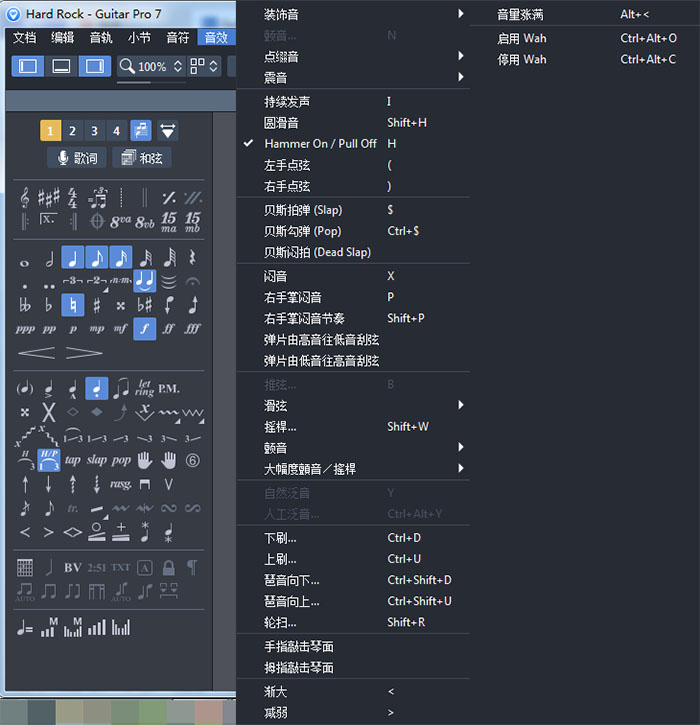Open the 文档 menu
700x725 pixels.
coord(25,37)
